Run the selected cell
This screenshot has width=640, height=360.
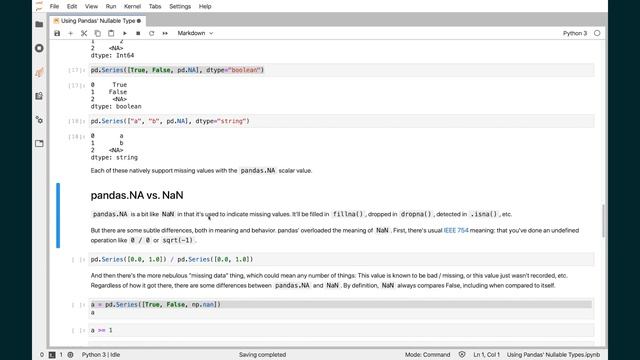click(124, 33)
